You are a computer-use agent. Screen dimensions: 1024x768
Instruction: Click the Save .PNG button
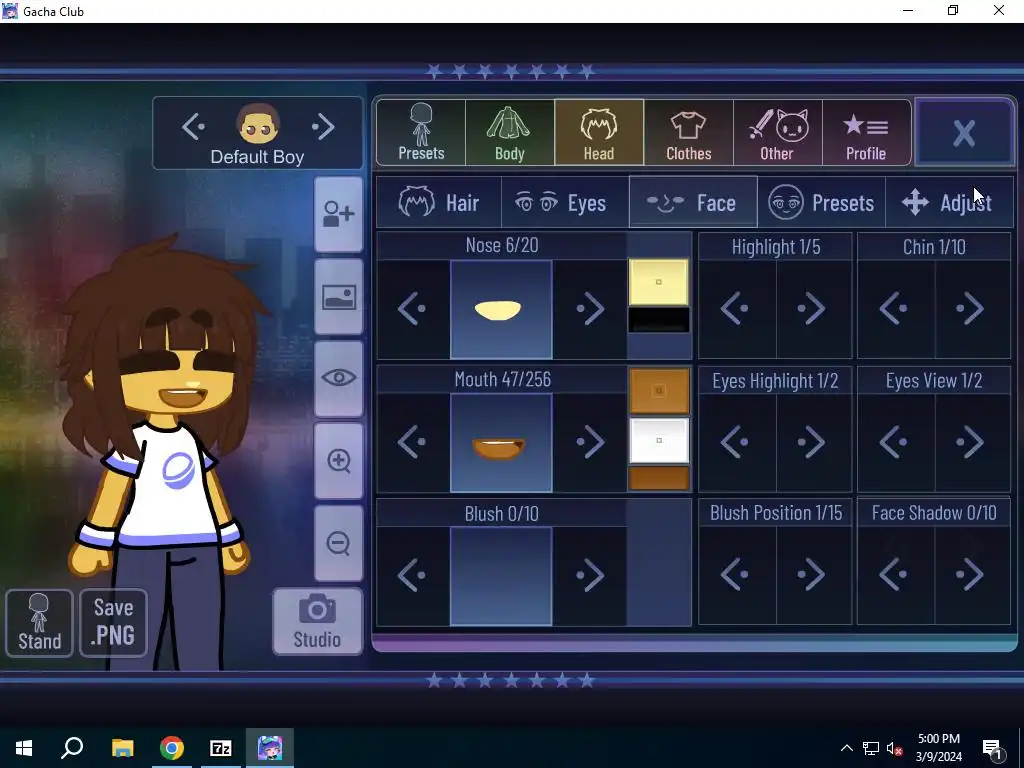tap(113, 623)
